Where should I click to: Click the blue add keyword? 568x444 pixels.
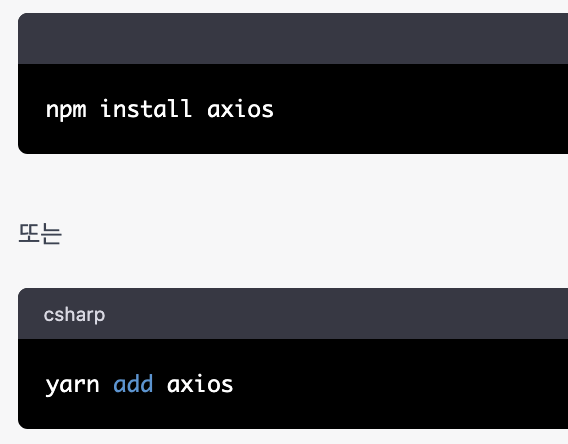[x=133, y=384]
